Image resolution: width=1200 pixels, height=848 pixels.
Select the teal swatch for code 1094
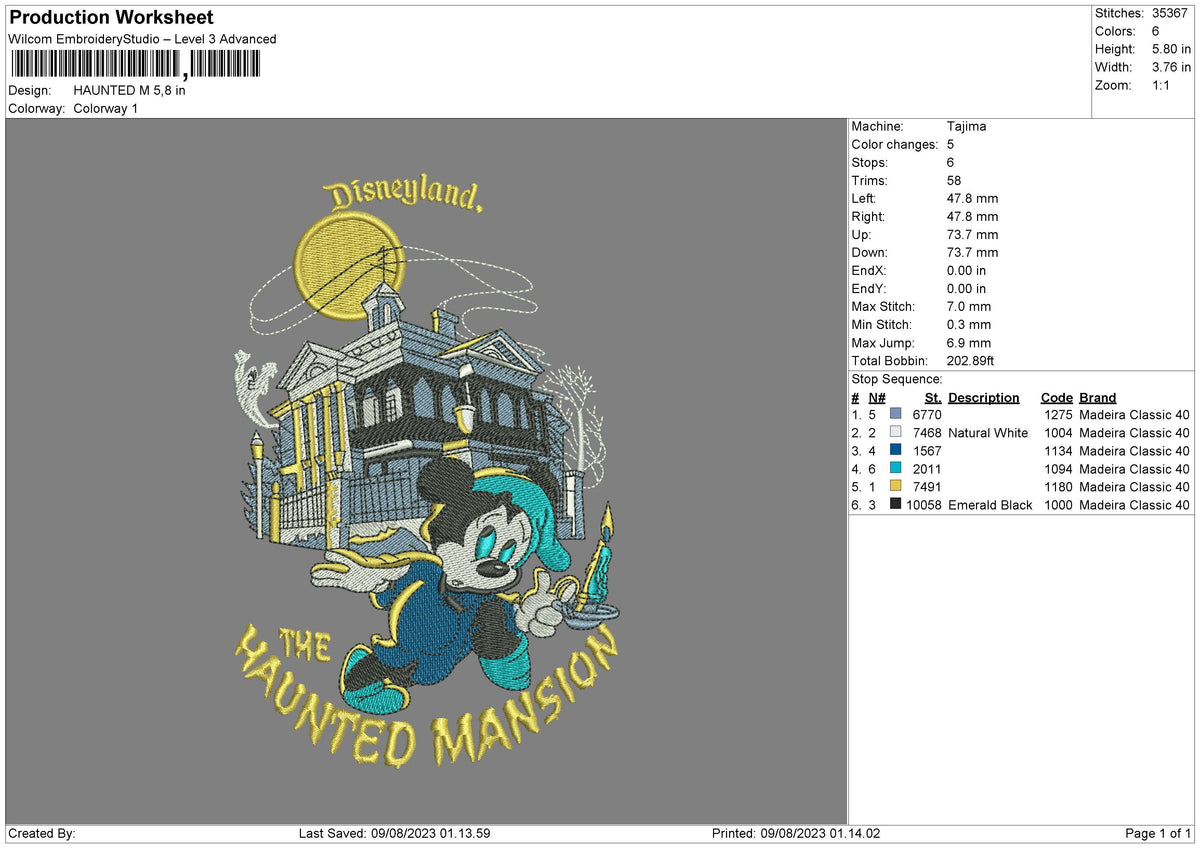click(x=895, y=469)
